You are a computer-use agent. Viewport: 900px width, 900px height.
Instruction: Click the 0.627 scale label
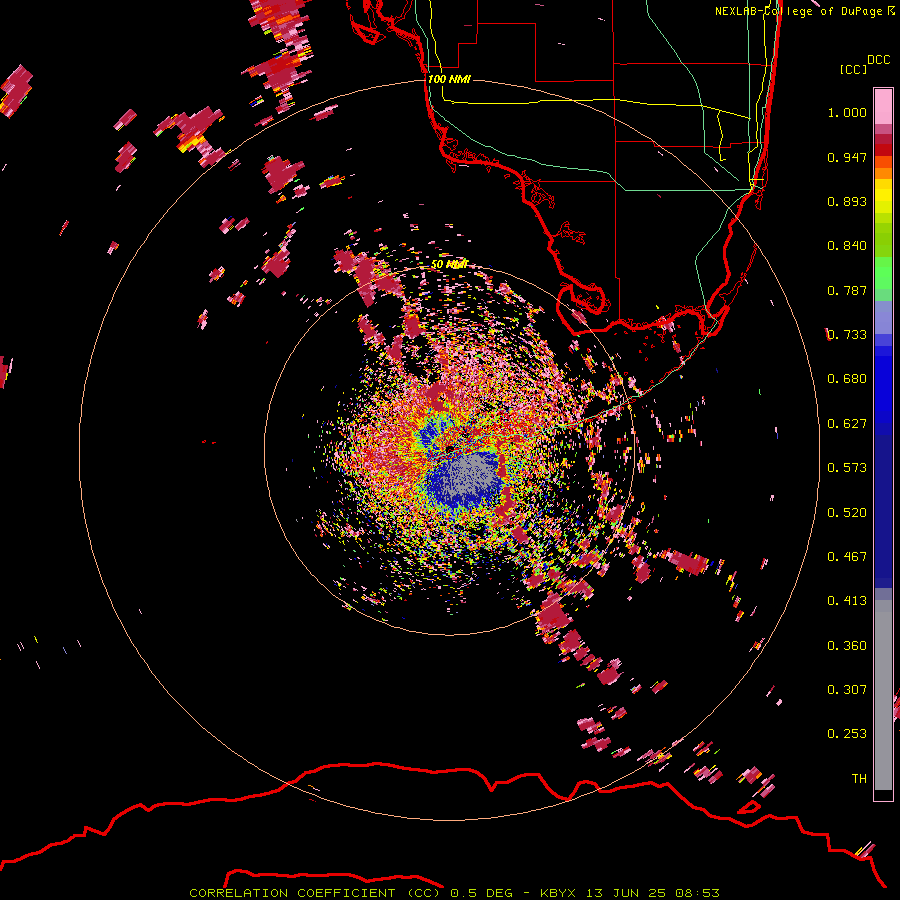(x=847, y=424)
